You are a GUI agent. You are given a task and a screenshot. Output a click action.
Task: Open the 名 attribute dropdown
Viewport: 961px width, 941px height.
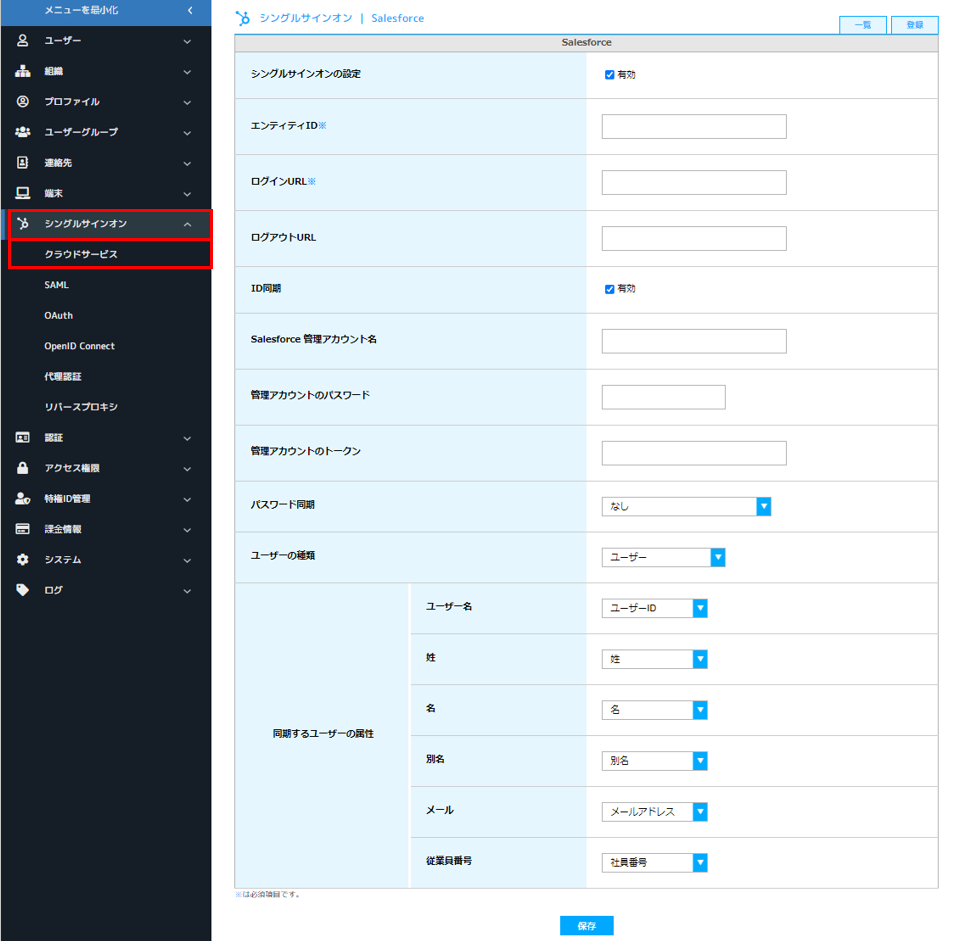pyautogui.click(x=655, y=710)
